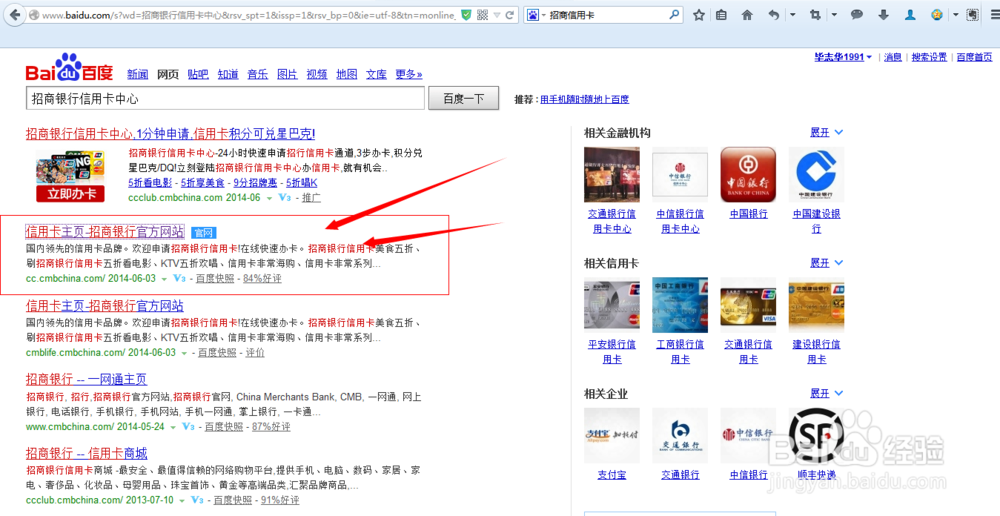1000x516 pixels.
Task: Click the red 立即办卡 button
Action: point(70,194)
